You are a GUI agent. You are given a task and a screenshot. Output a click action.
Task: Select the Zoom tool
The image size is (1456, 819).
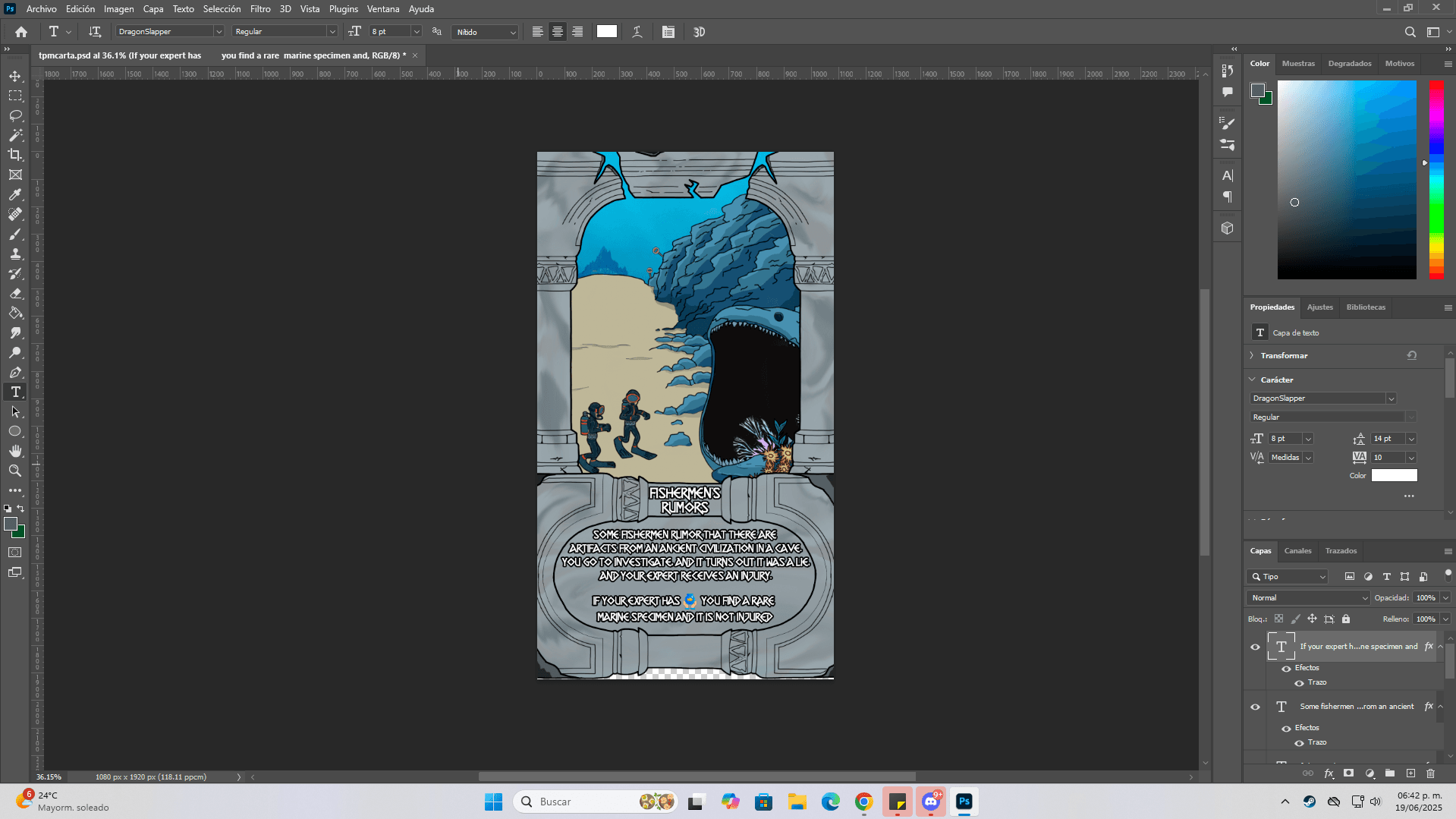click(x=15, y=471)
